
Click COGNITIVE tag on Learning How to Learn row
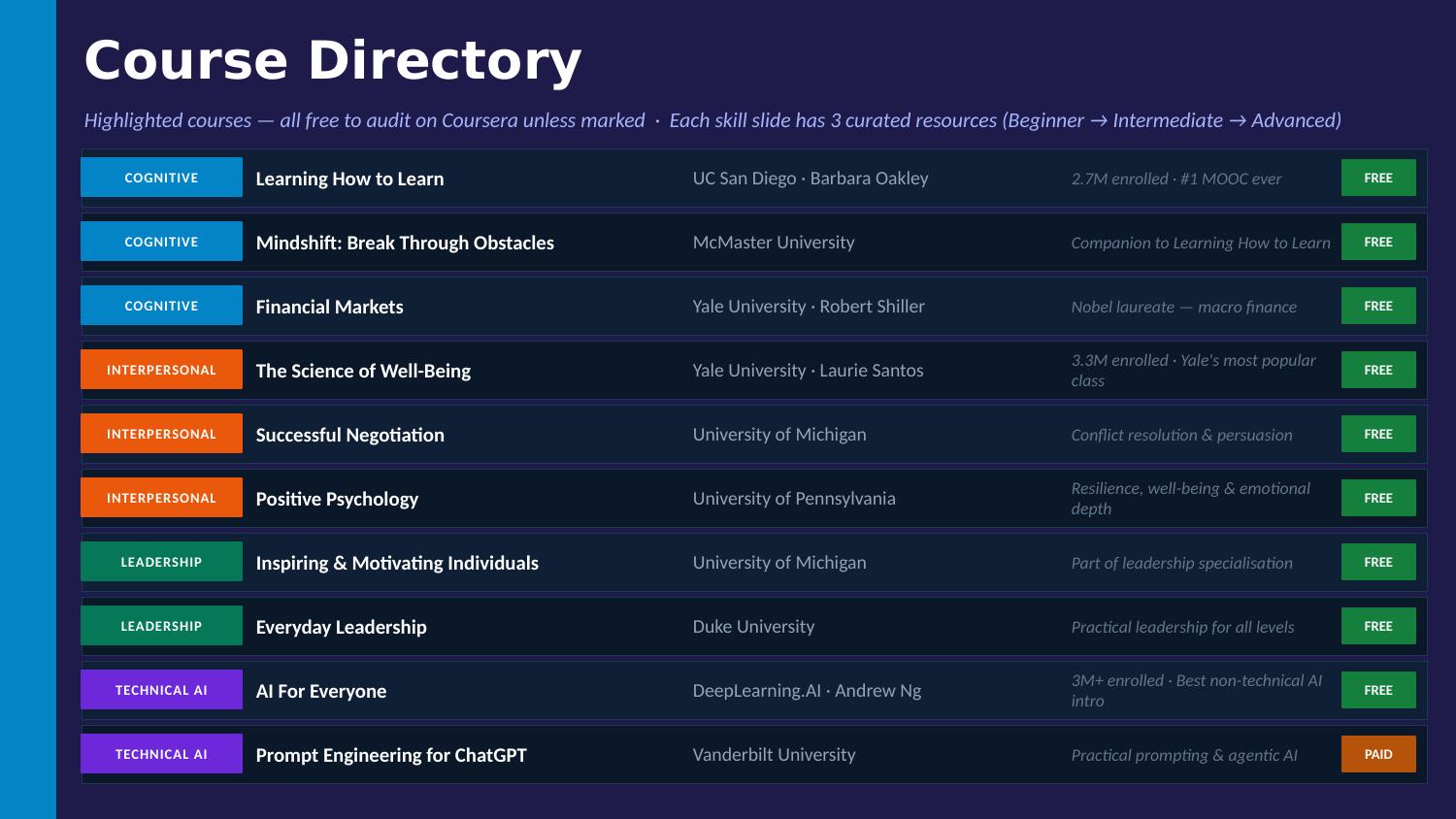[161, 178]
